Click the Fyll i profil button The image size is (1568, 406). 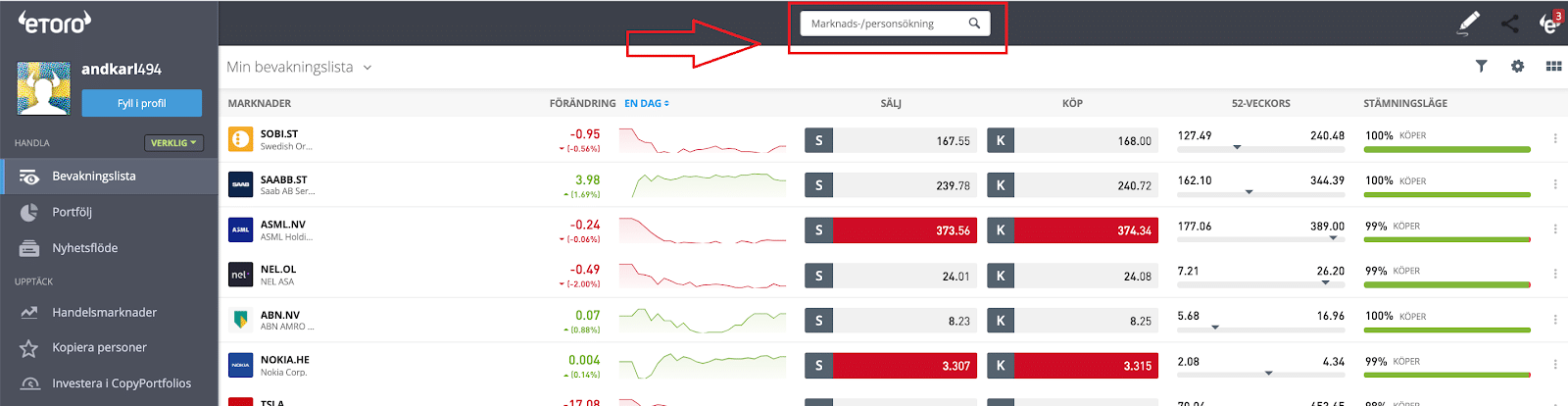141,103
